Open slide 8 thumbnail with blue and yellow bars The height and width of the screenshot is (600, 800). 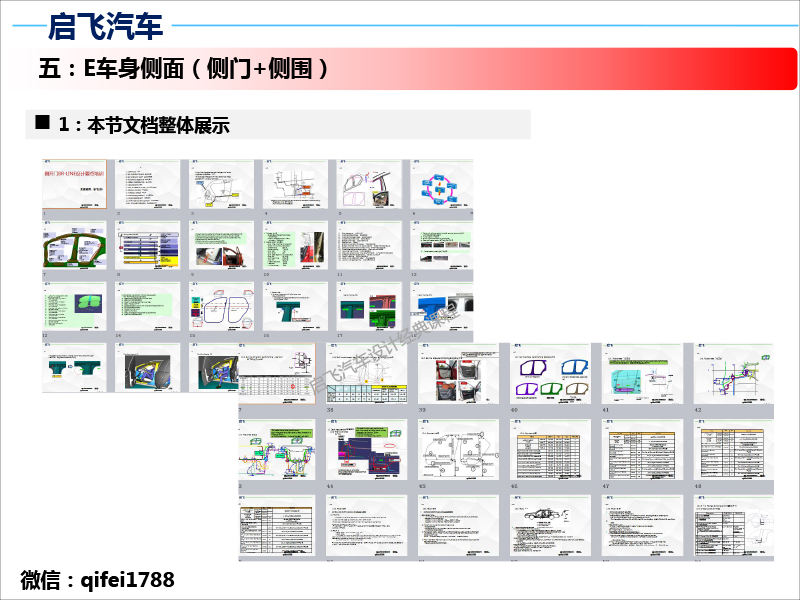click(147, 245)
